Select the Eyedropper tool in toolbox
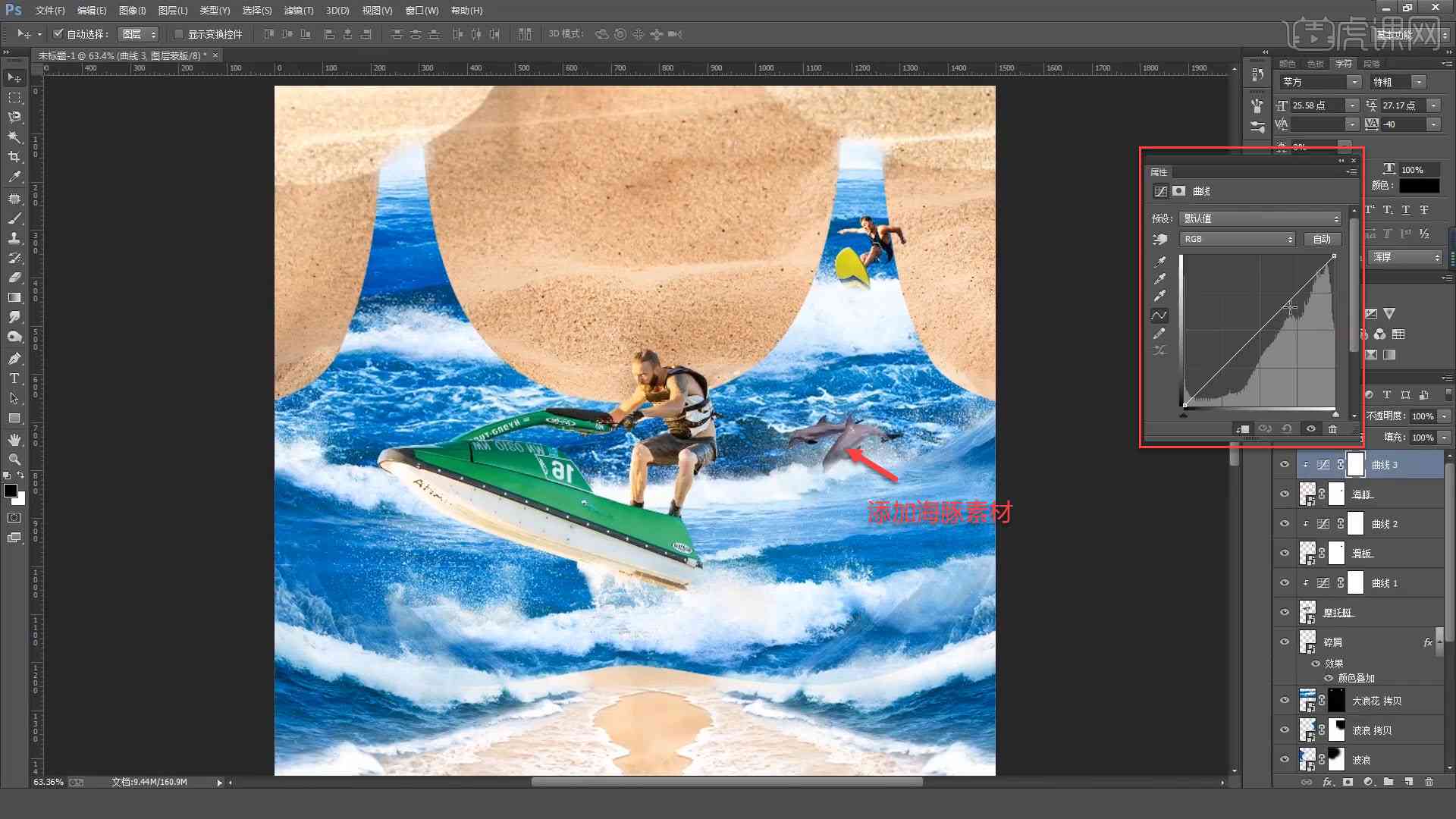1456x819 pixels. (14, 177)
